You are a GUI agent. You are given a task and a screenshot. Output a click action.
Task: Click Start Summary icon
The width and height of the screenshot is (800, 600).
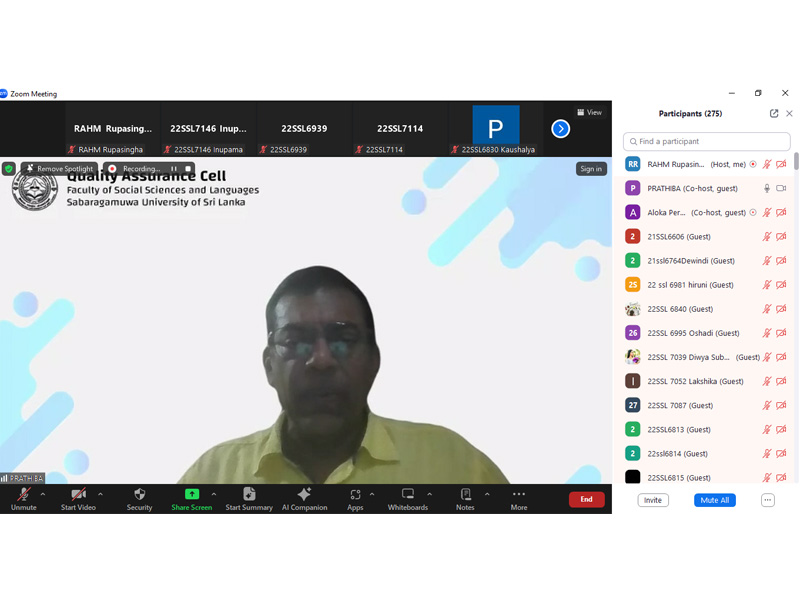(x=249, y=494)
